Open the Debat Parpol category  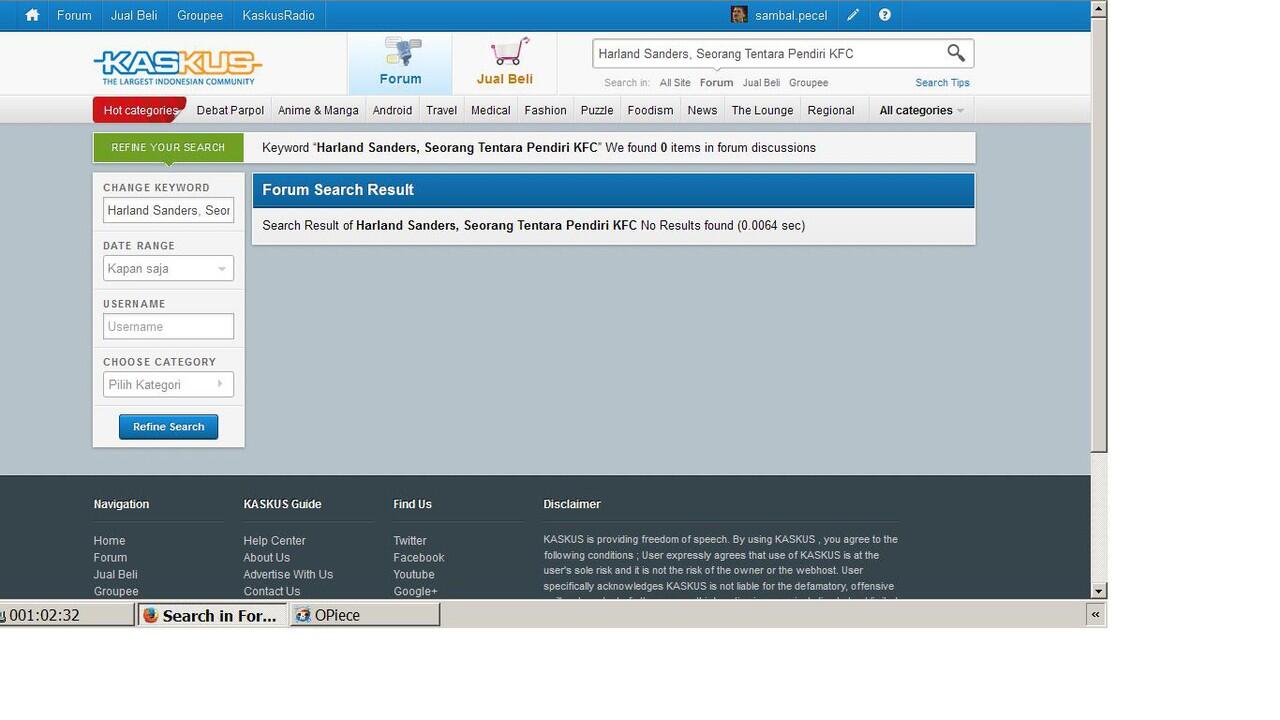tap(230, 110)
